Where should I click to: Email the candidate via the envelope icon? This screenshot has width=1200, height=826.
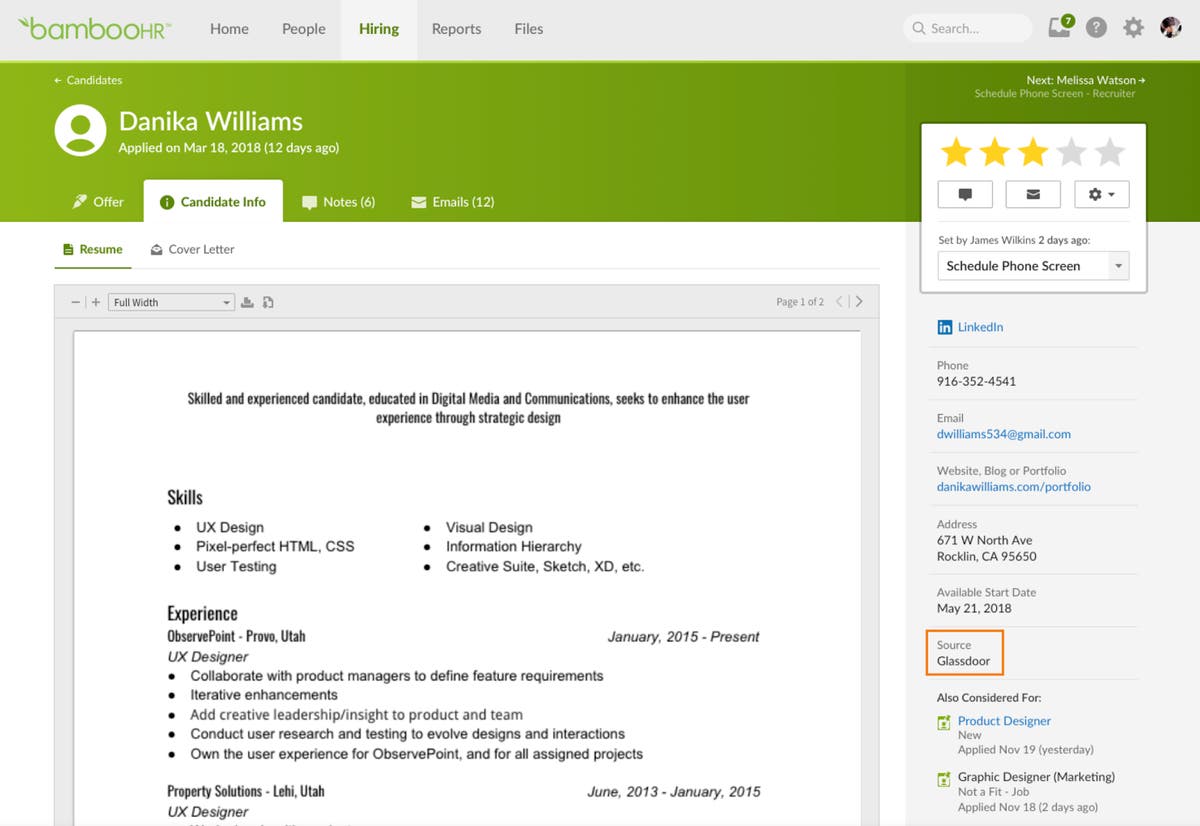1032,194
